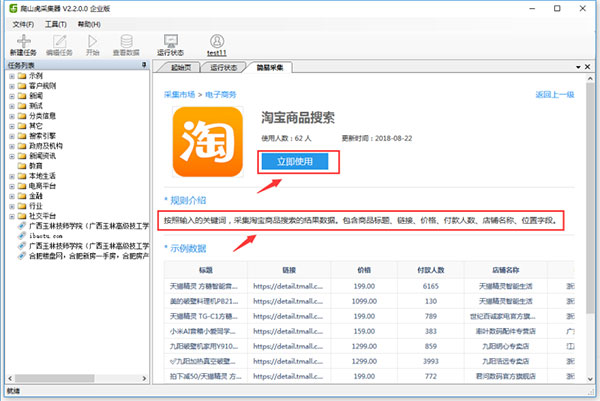
Task: Click the task icon beside ibaotu.com
Action: (x=22, y=236)
